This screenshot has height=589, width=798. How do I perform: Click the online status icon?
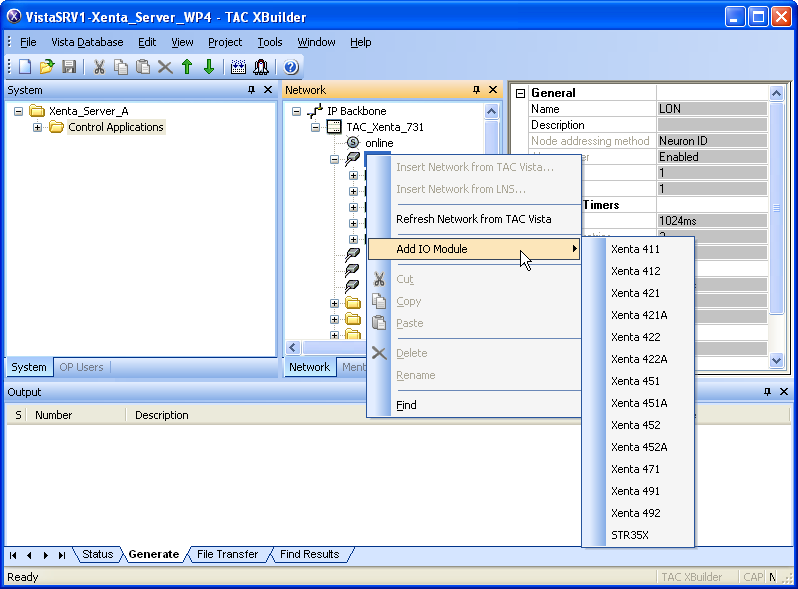pyautogui.click(x=353, y=143)
